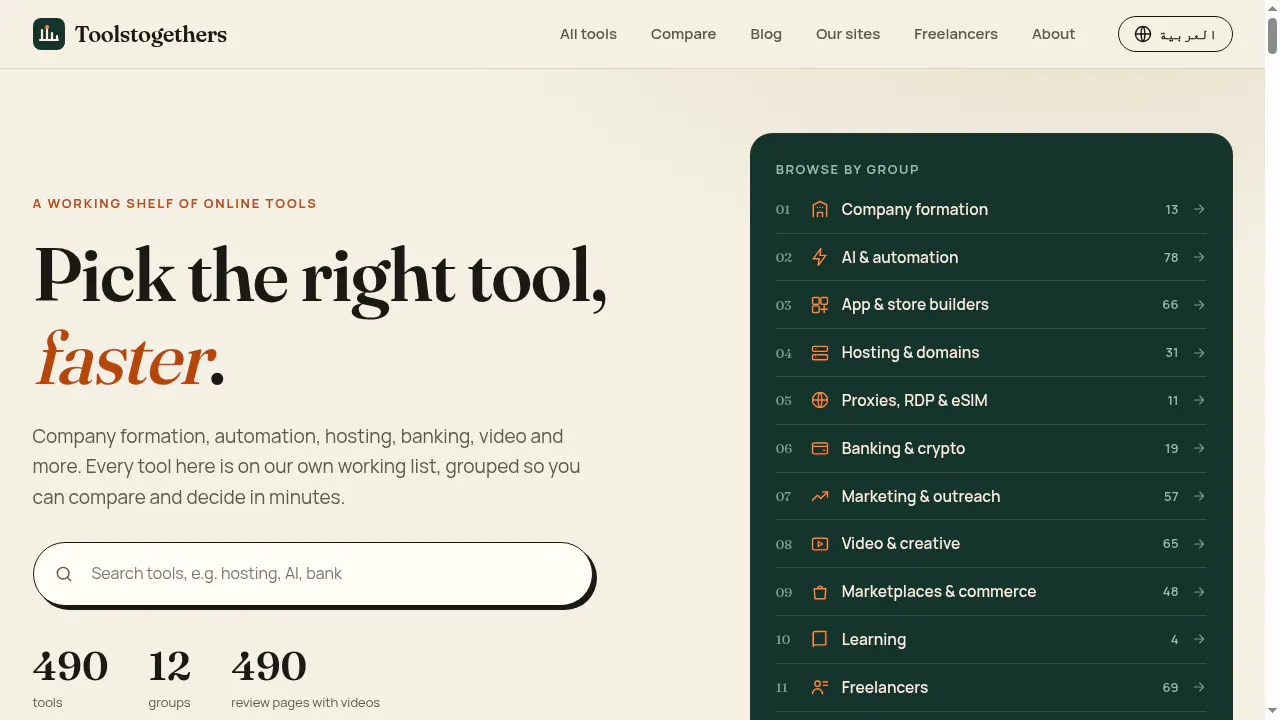Click the review pages with videos label
Viewport: 1280px width, 720px height.
tap(305, 703)
